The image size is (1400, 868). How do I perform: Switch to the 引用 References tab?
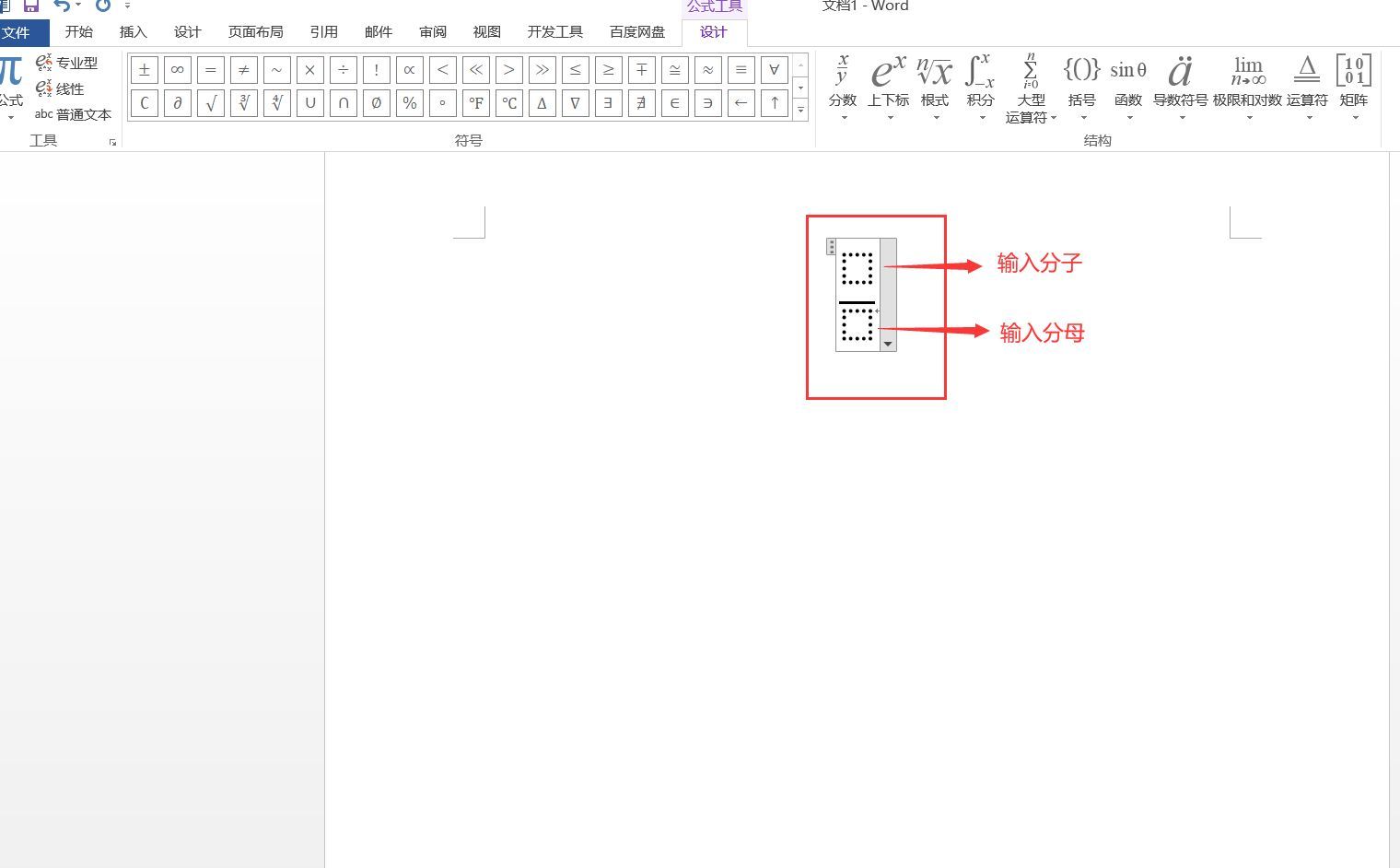324,32
